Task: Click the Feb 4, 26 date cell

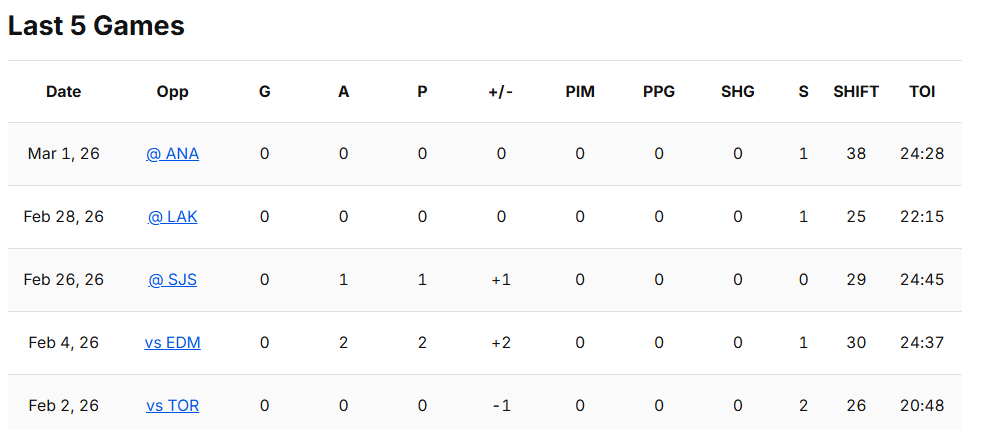Action: [x=63, y=343]
